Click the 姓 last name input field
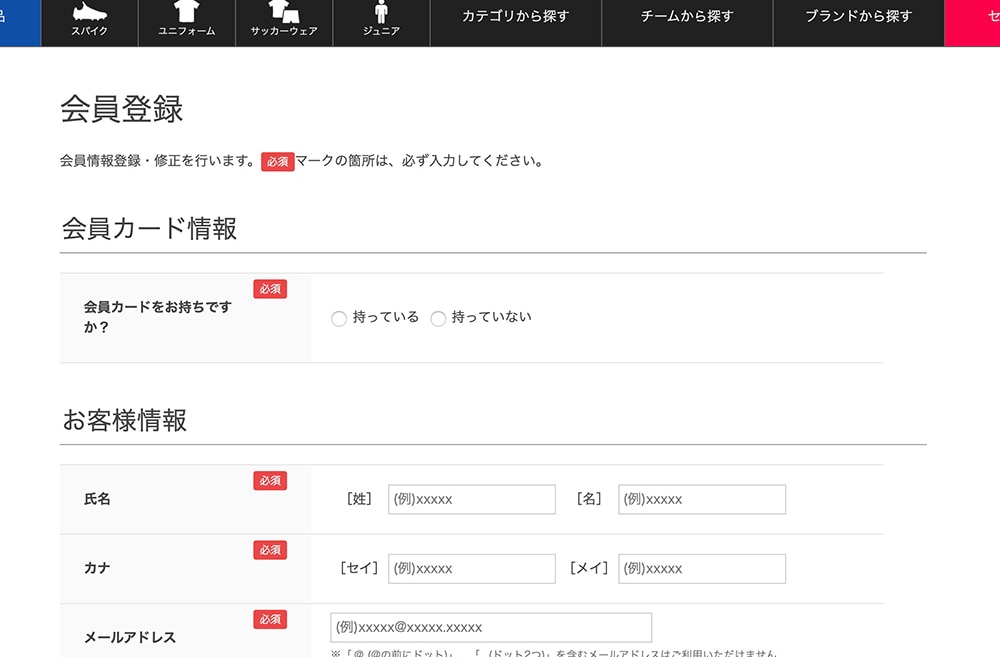 point(472,499)
